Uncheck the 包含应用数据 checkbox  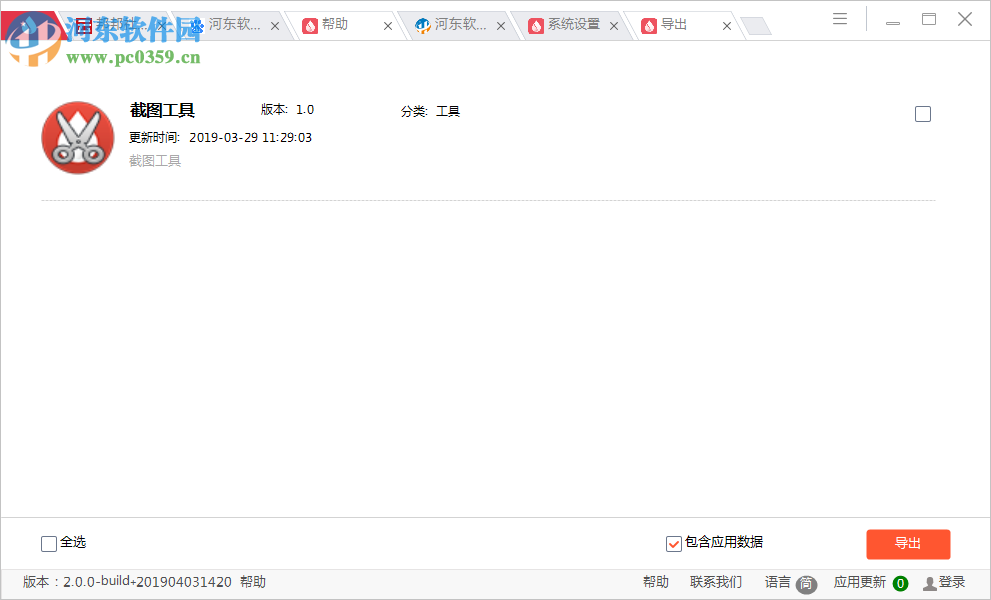pos(673,543)
